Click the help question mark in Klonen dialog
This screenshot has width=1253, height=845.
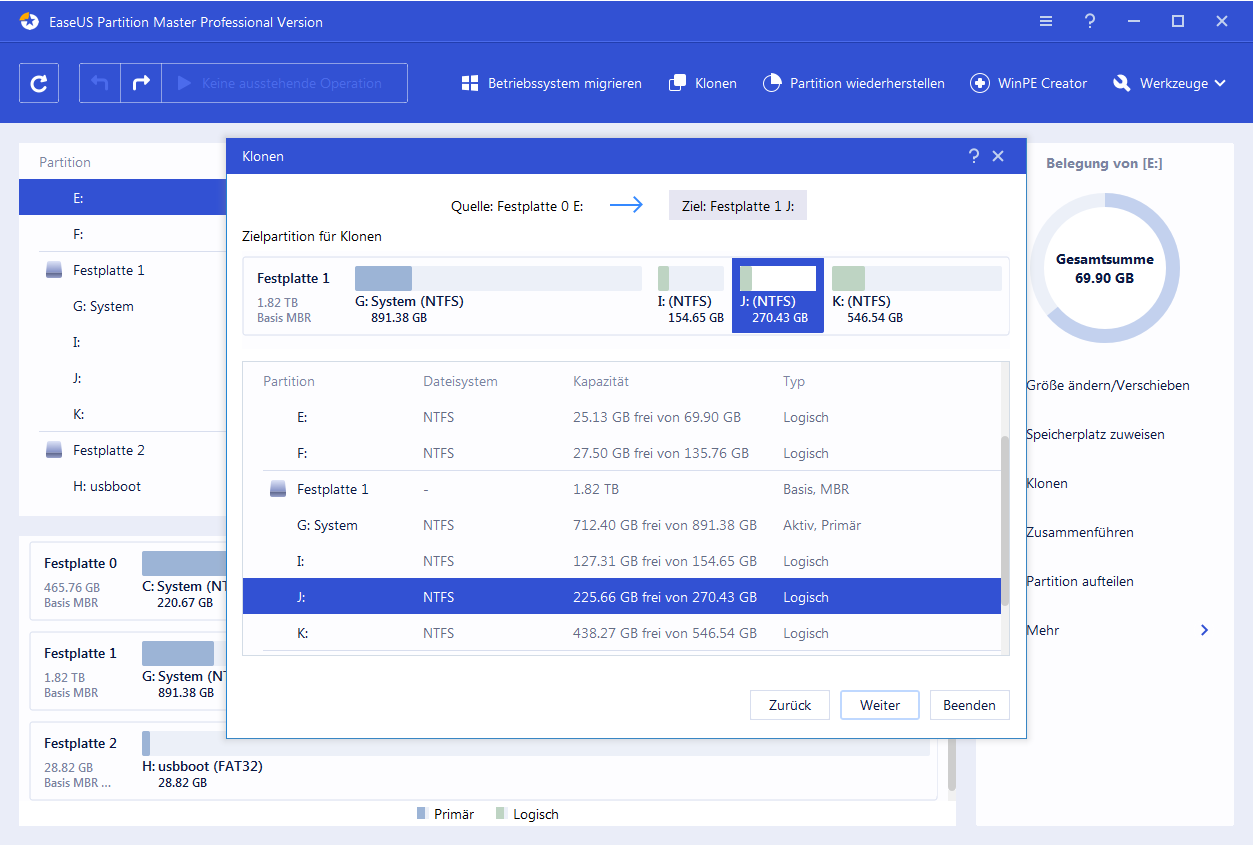(x=974, y=156)
